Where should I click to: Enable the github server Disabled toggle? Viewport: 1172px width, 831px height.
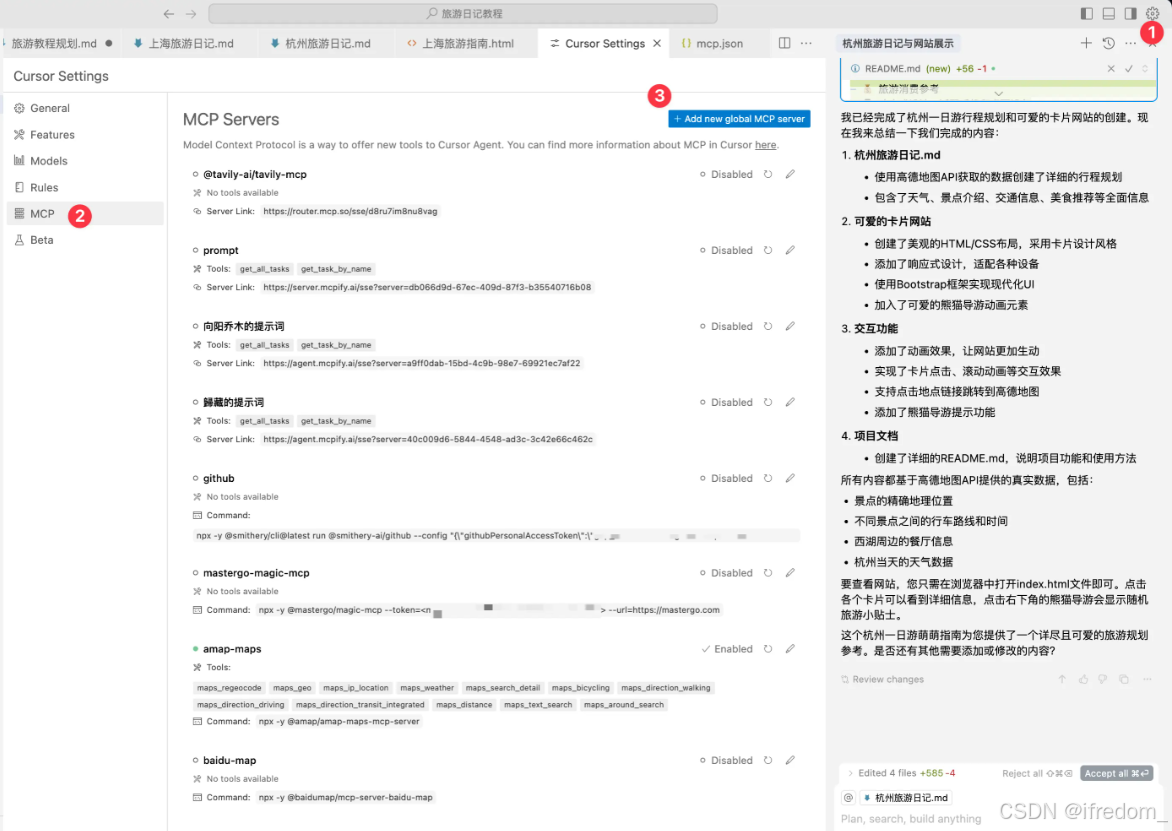(726, 478)
